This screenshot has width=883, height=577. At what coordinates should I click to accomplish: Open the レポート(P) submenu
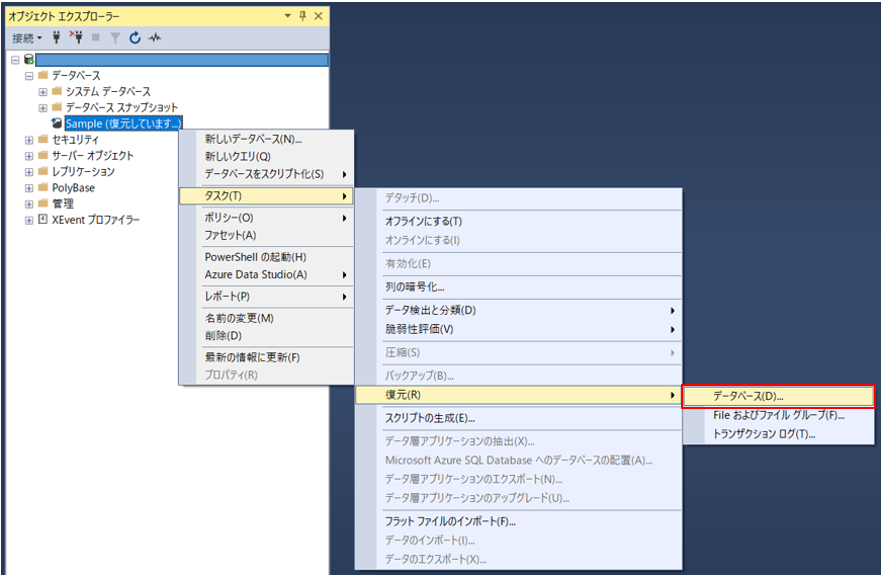266,297
